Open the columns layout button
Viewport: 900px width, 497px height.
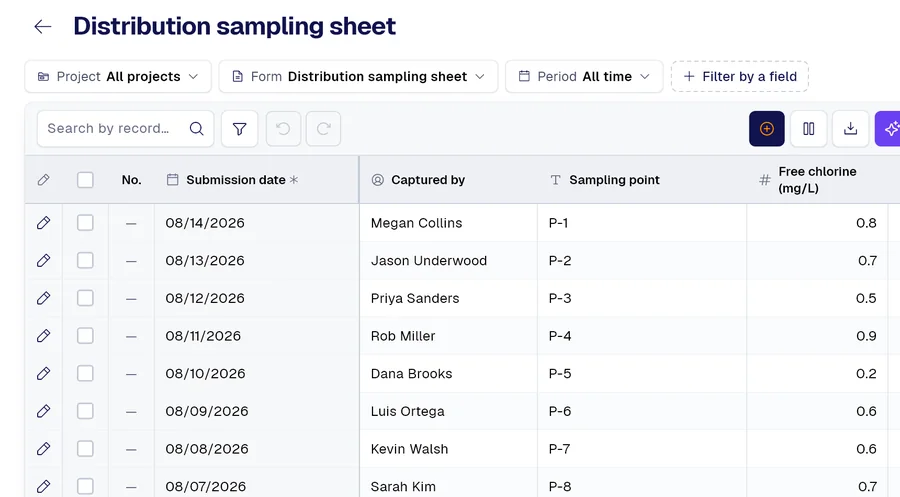click(x=809, y=129)
